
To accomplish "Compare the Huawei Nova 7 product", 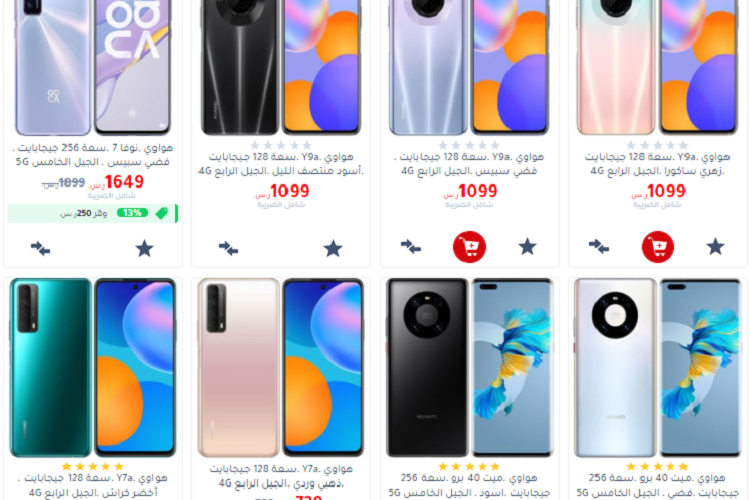I will pos(40,249).
